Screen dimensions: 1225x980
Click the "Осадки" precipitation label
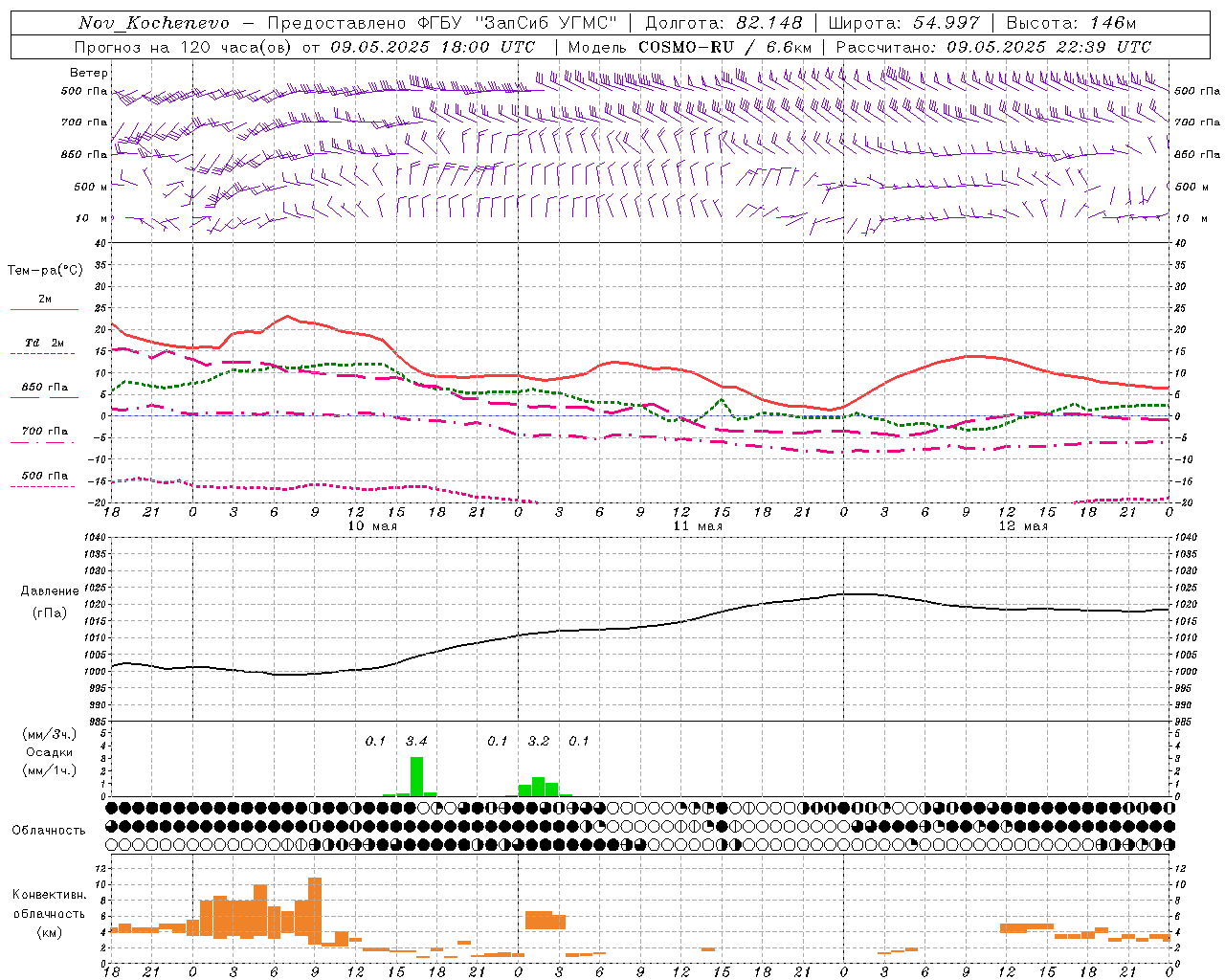[50, 752]
